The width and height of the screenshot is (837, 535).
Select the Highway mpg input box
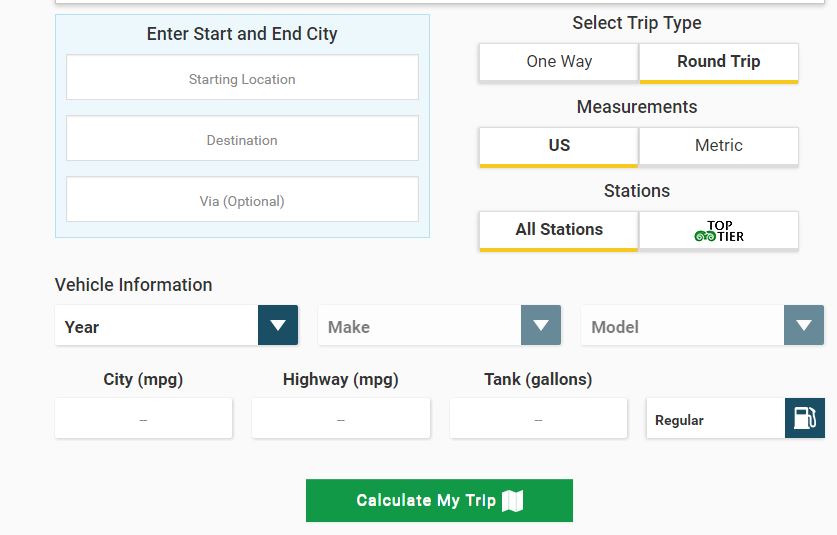tap(341, 419)
